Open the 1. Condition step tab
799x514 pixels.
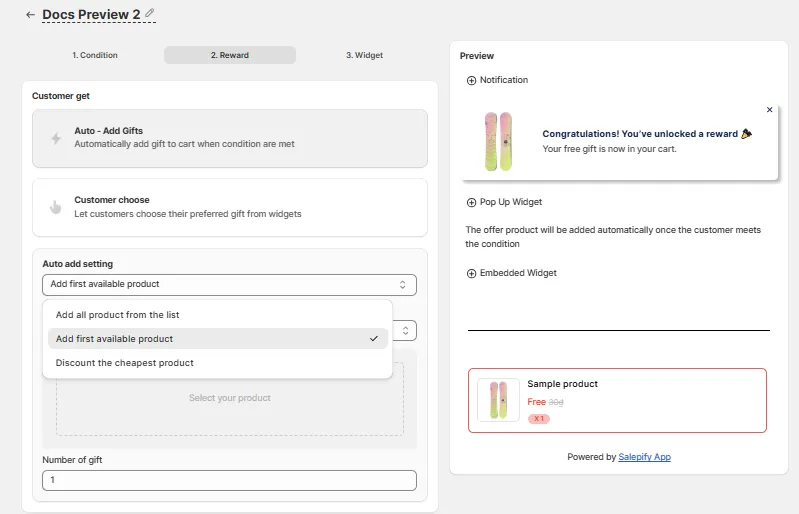coord(95,55)
